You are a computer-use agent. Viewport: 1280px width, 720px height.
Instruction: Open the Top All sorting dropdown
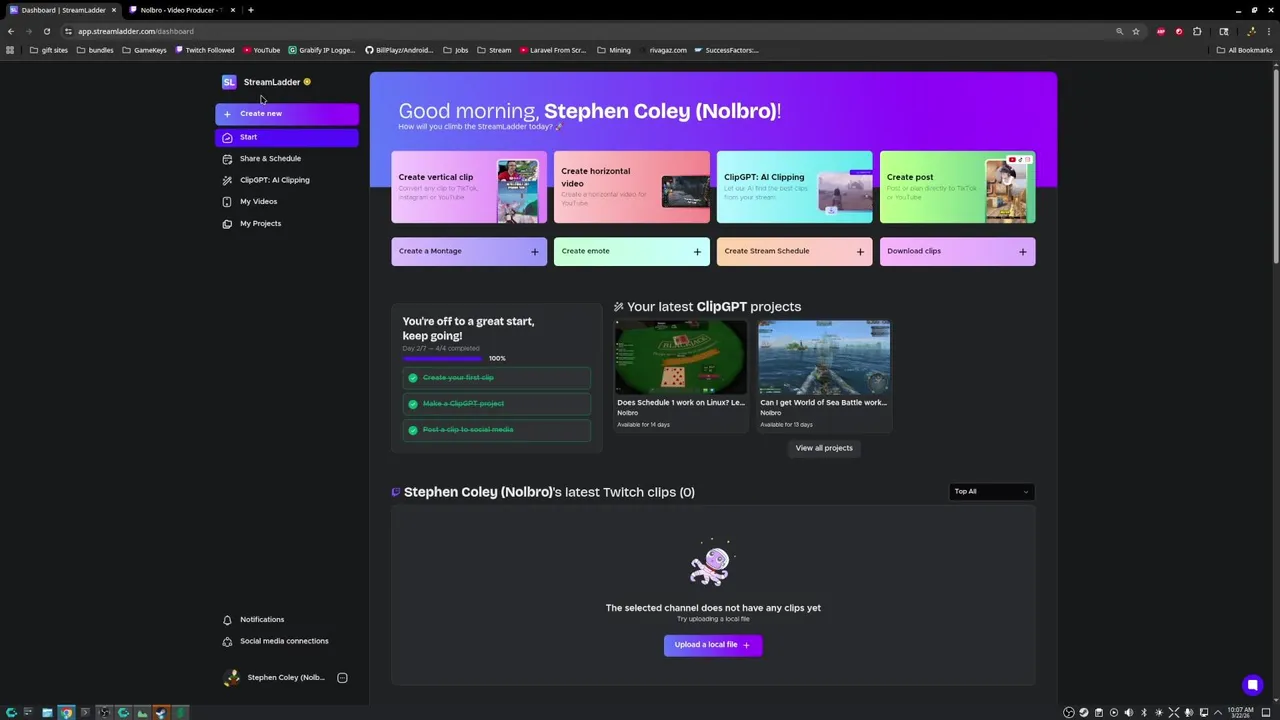click(x=991, y=492)
